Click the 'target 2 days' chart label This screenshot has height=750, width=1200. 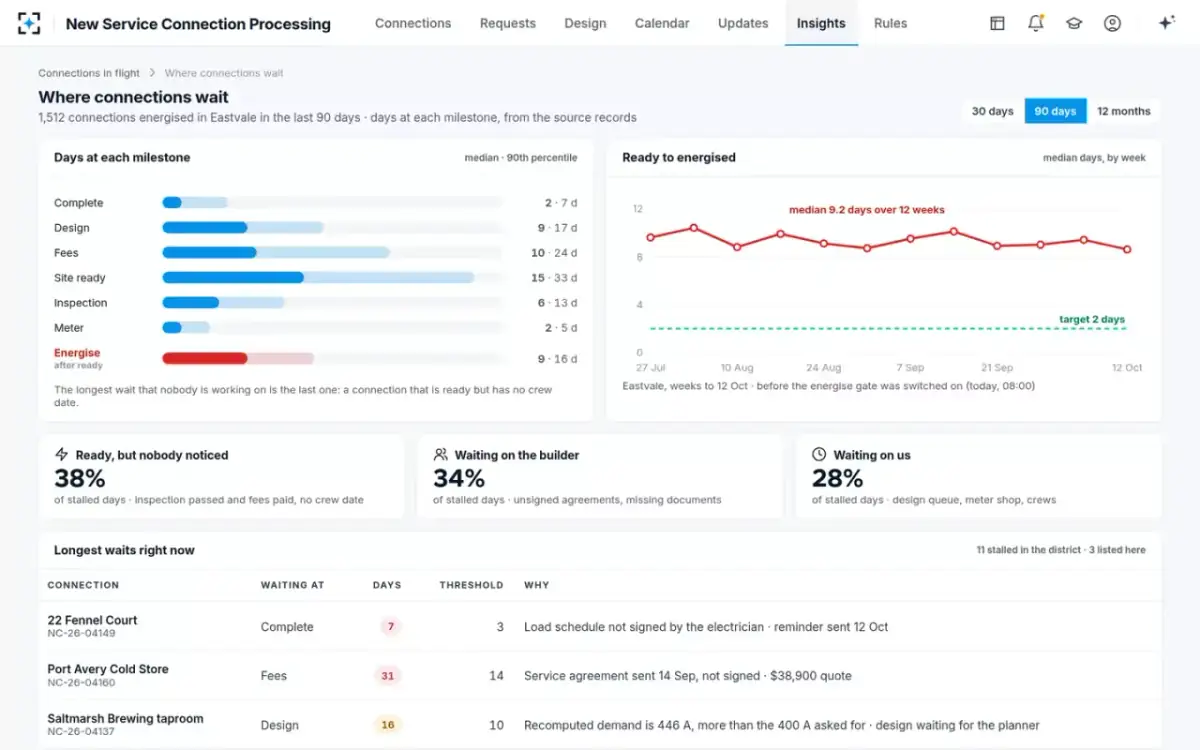tap(1092, 319)
